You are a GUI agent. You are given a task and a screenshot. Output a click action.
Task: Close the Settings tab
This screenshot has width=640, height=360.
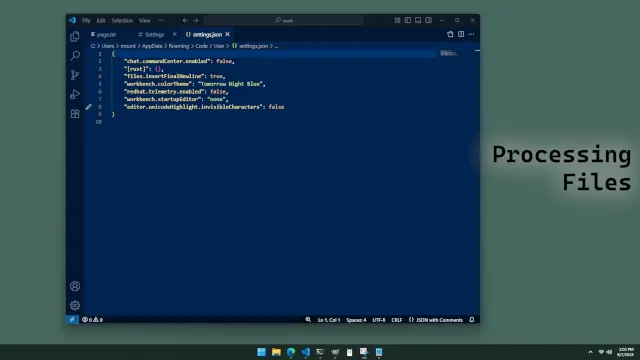click(174, 34)
